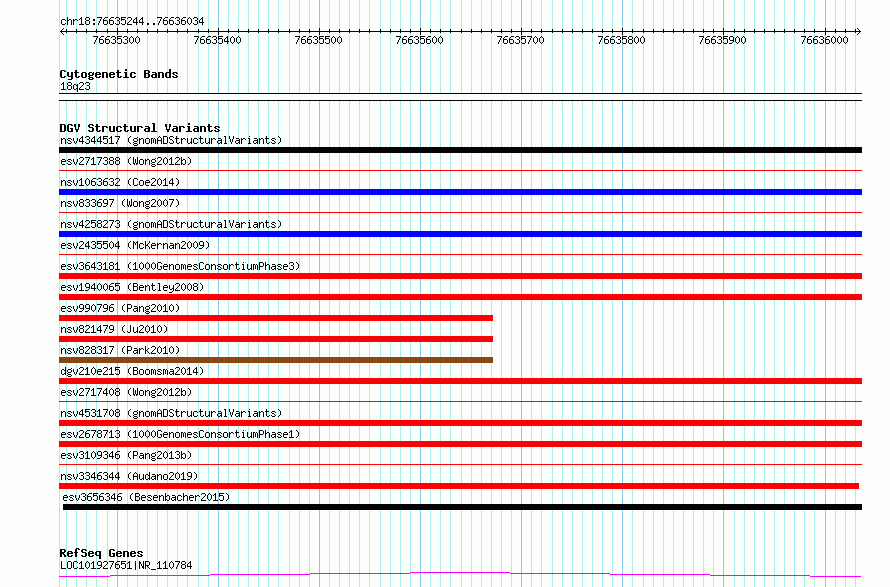Click the black bar under nsv4344517

click(x=460, y=150)
